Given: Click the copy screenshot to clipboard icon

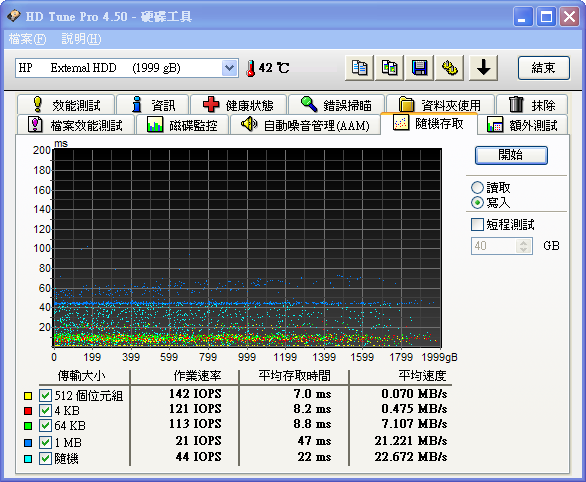Looking at the screenshot, I should (389, 68).
